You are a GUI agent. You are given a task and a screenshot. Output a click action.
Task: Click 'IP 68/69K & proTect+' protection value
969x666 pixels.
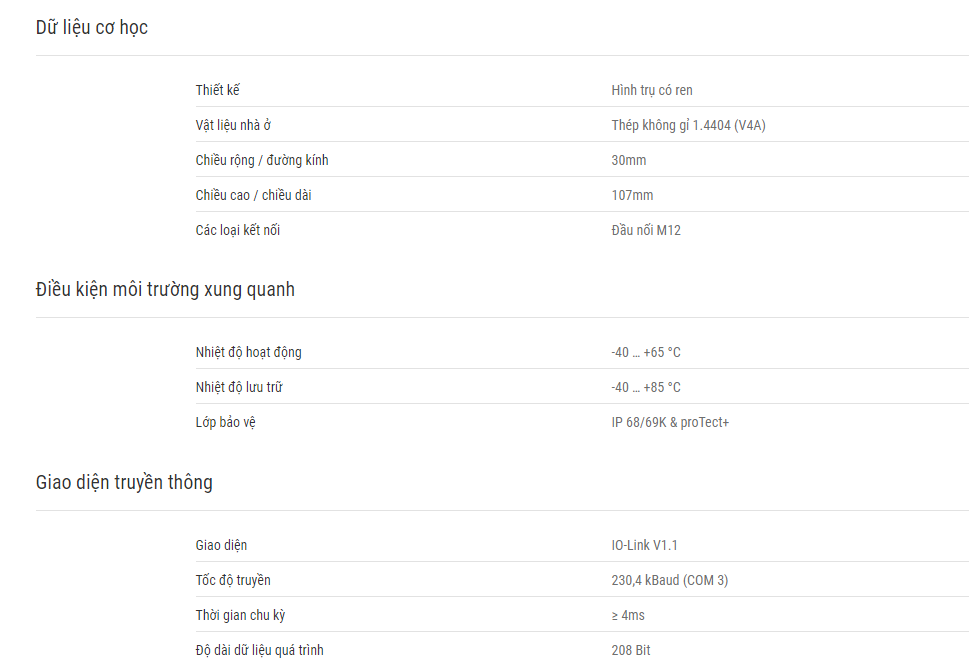click(670, 423)
